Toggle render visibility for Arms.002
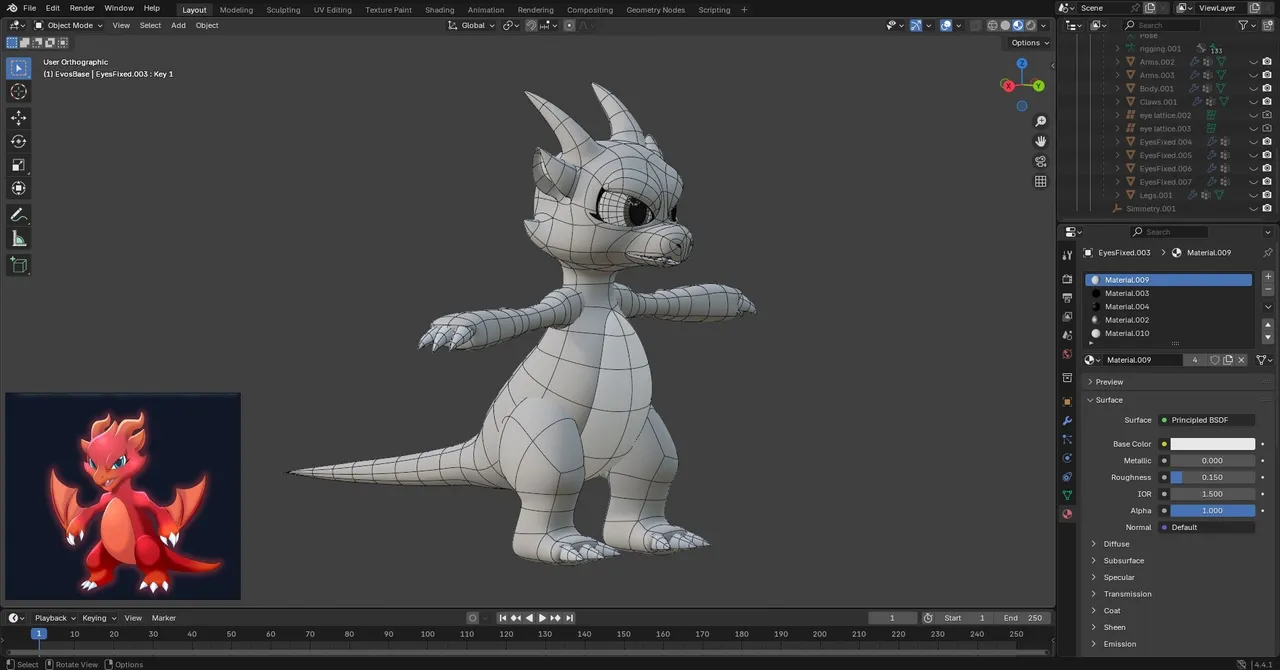This screenshot has height=670, width=1280. [1267, 62]
